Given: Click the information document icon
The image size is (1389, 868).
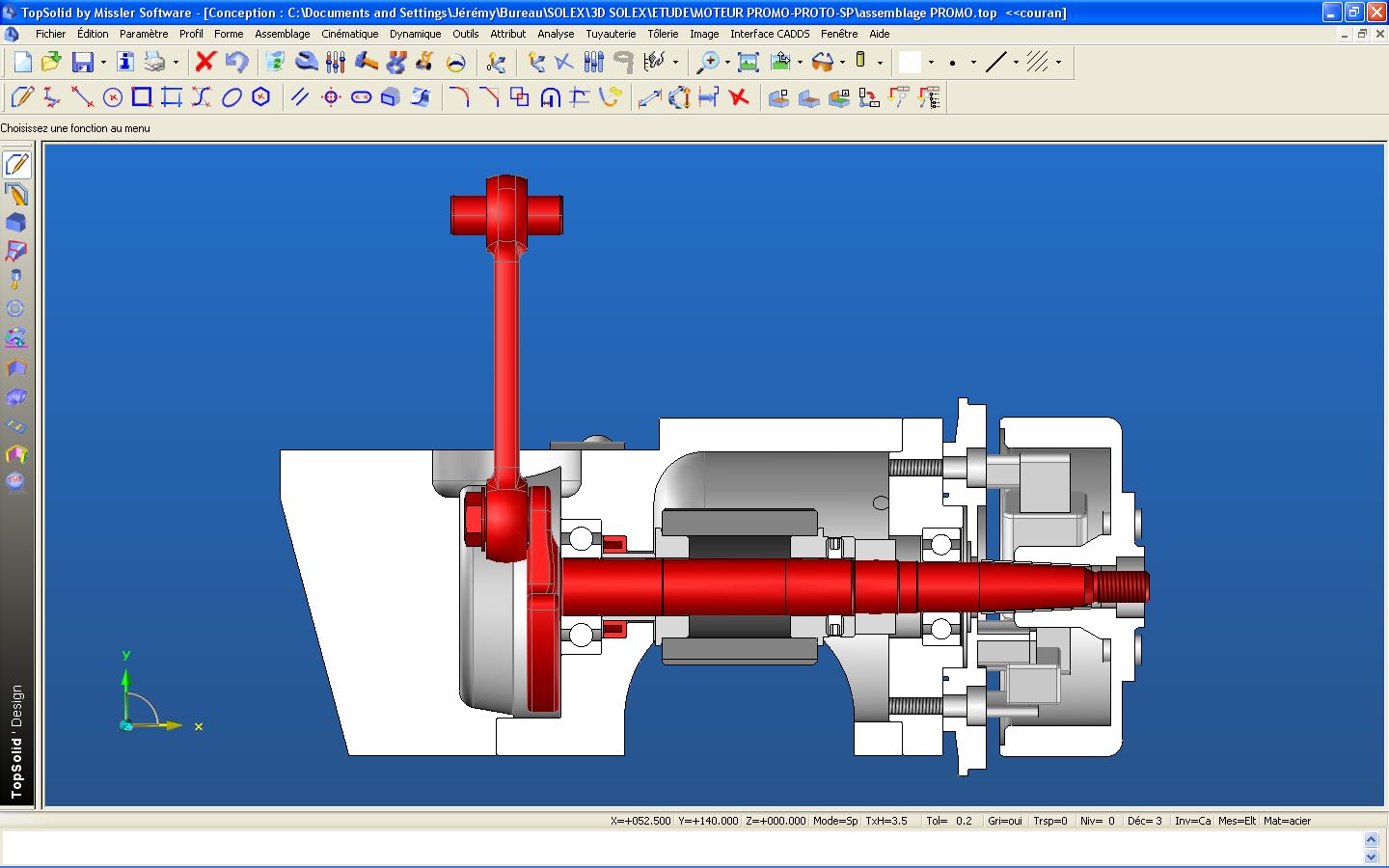Looking at the screenshot, I should 124,63.
